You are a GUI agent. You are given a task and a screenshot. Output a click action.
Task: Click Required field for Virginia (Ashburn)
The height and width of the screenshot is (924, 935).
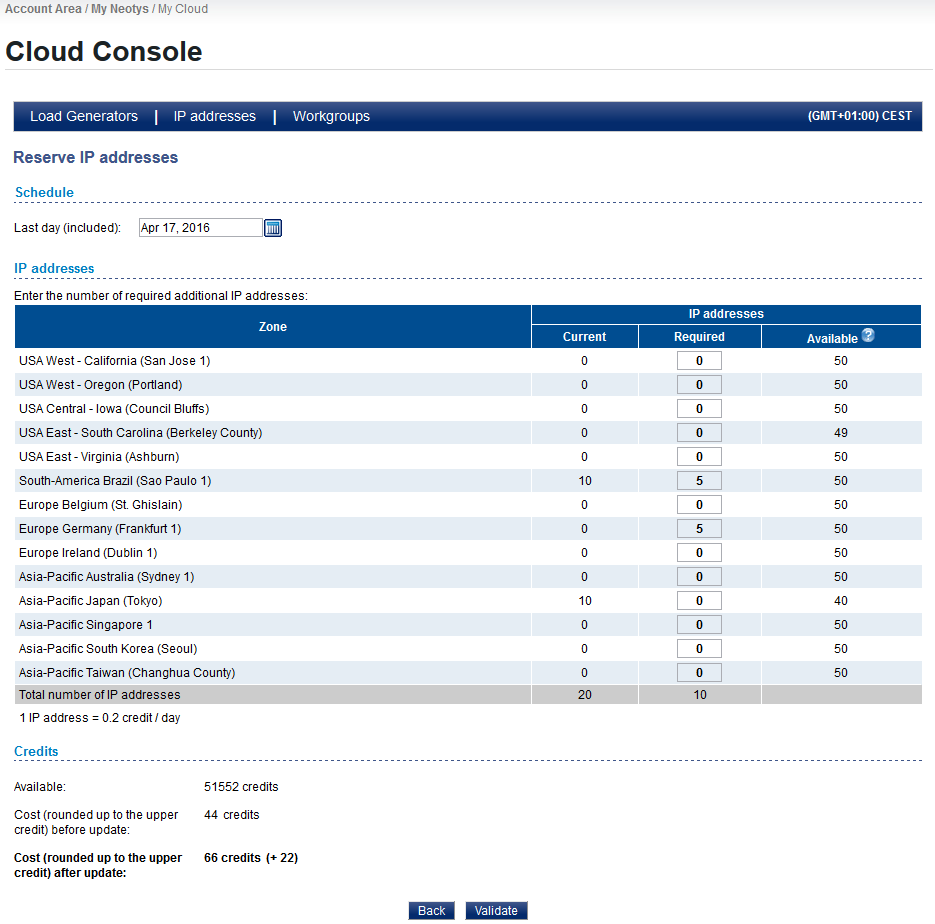[x=699, y=457]
